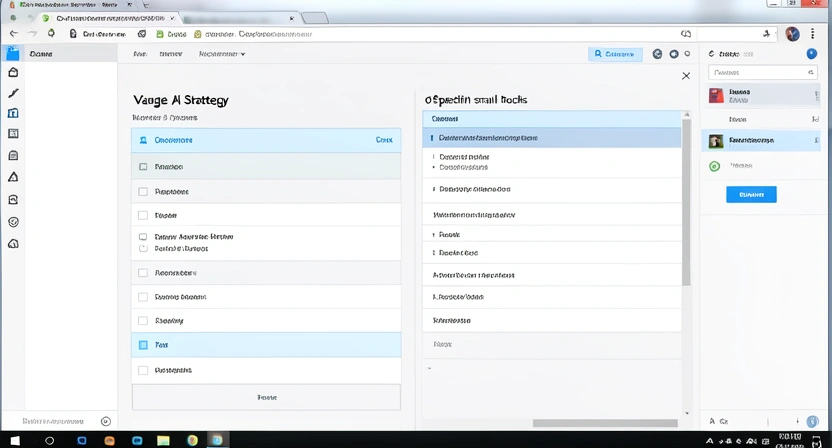Click the browser back arrow

point(13,33)
